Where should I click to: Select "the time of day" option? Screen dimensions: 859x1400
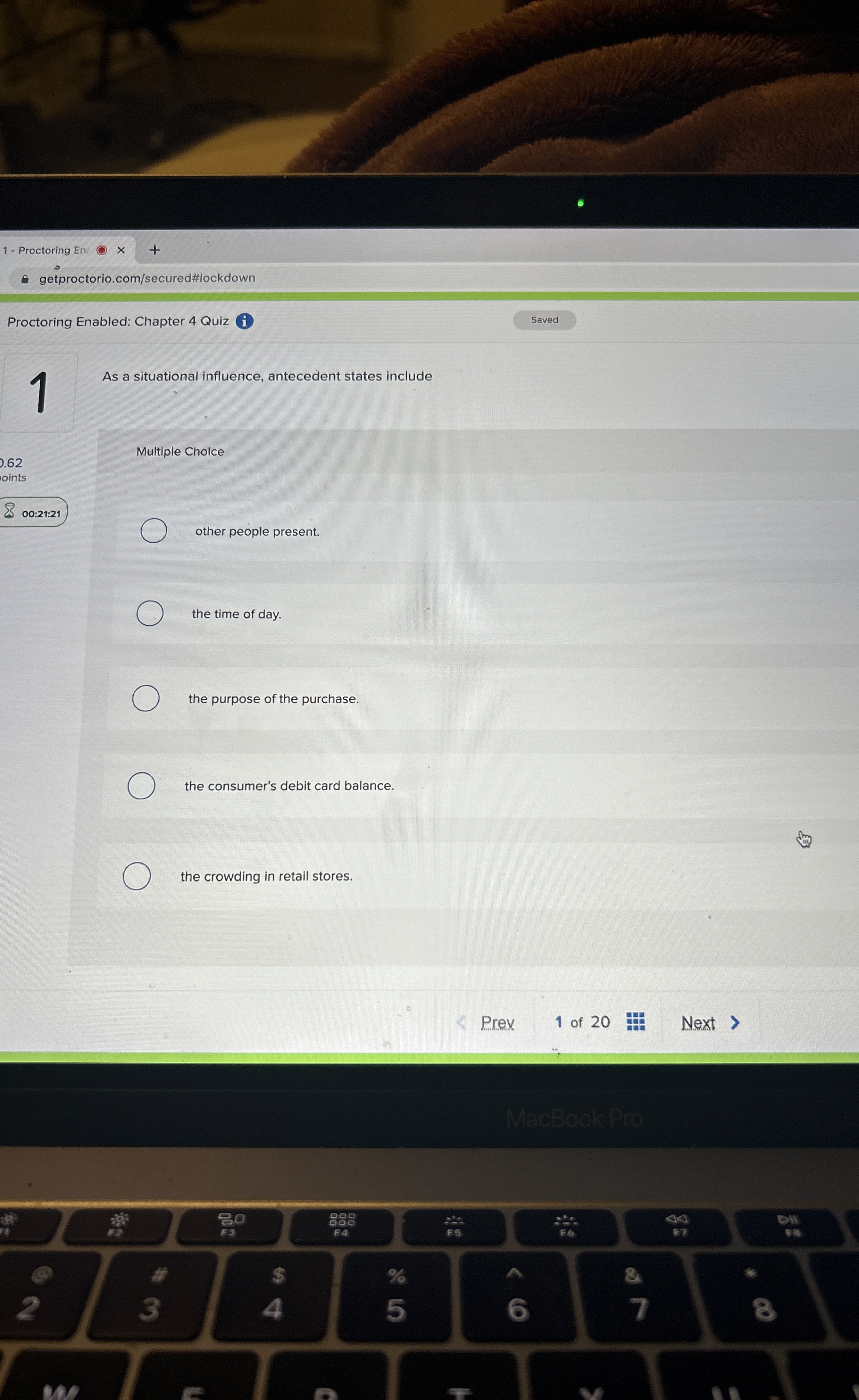150,614
